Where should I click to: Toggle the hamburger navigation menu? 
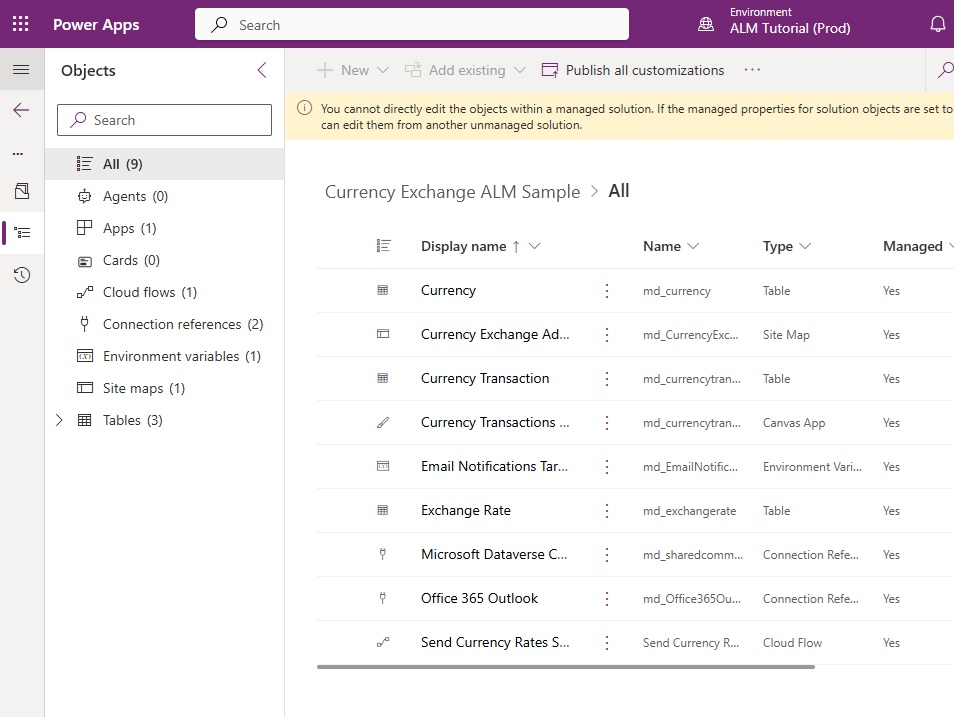(x=21, y=69)
